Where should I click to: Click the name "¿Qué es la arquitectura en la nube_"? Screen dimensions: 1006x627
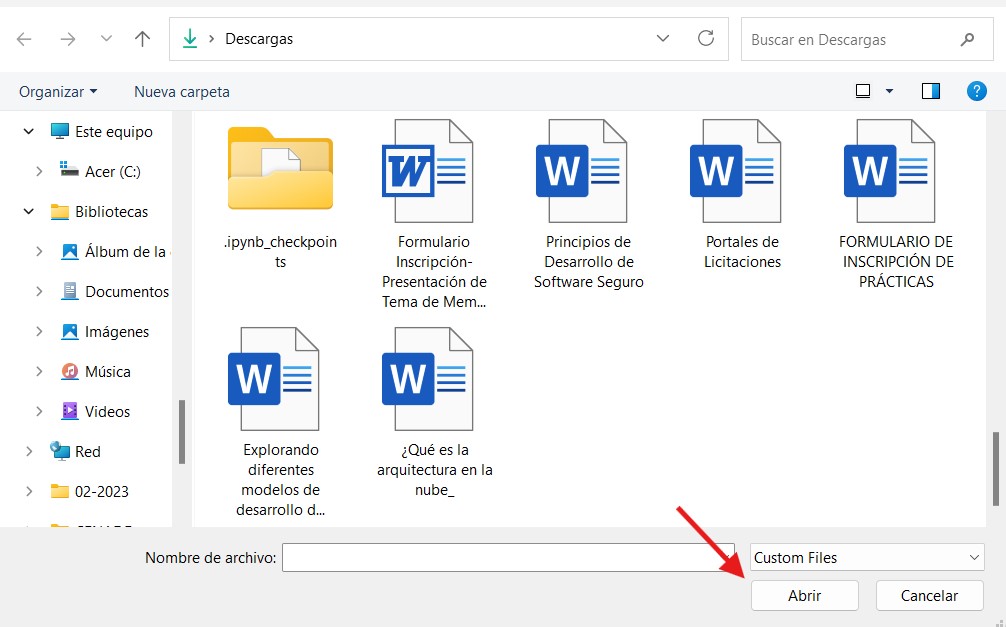click(x=435, y=470)
